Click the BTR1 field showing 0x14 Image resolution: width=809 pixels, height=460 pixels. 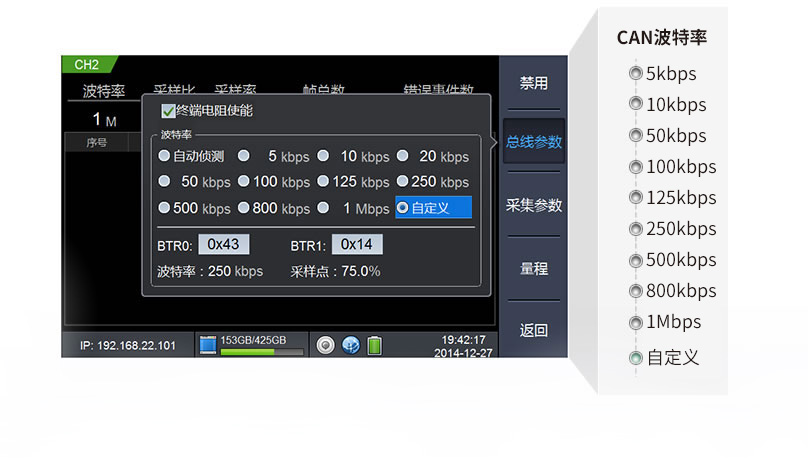click(x=357, y=244)
